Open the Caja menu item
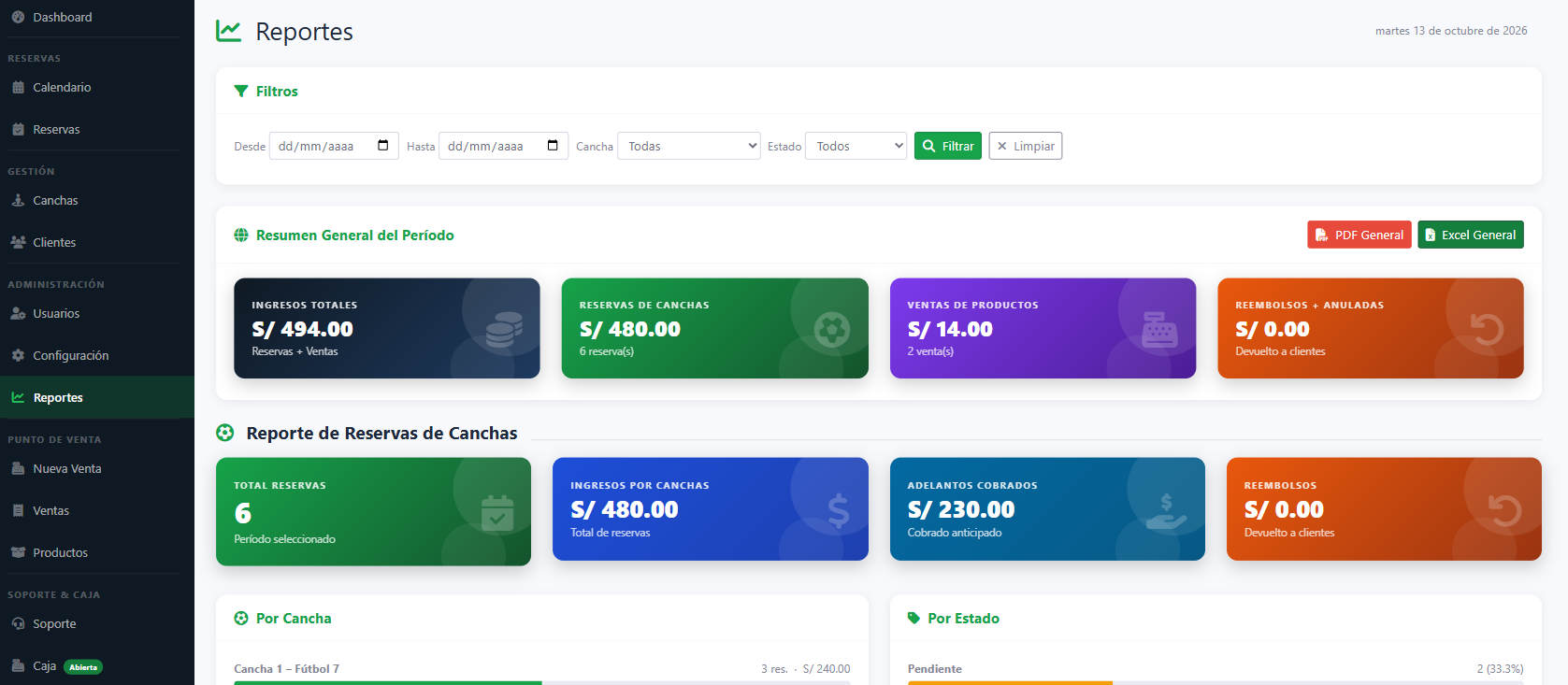This screenshot has width=1568, height=685. 97,666
